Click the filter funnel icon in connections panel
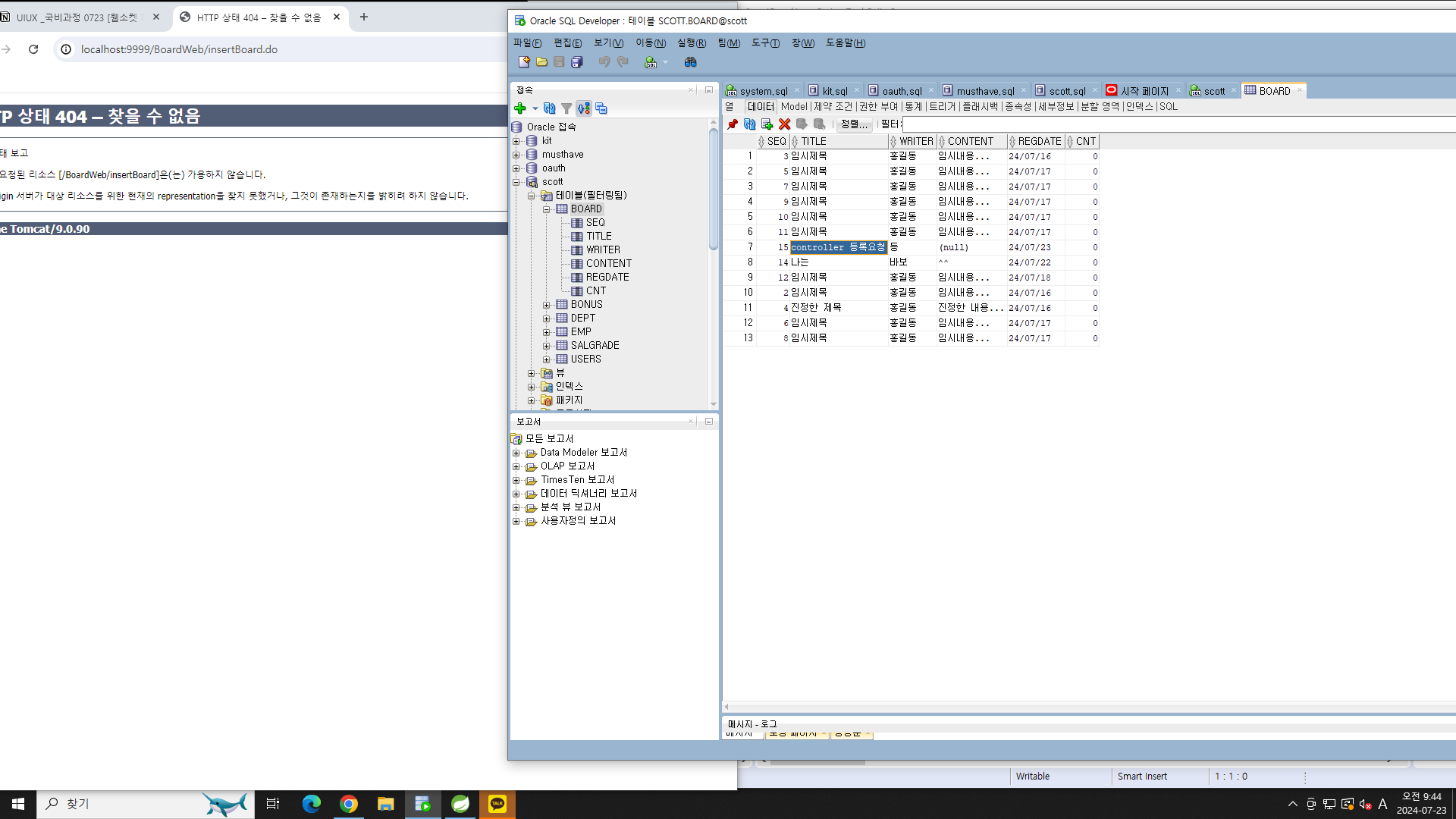 point(566,108)
